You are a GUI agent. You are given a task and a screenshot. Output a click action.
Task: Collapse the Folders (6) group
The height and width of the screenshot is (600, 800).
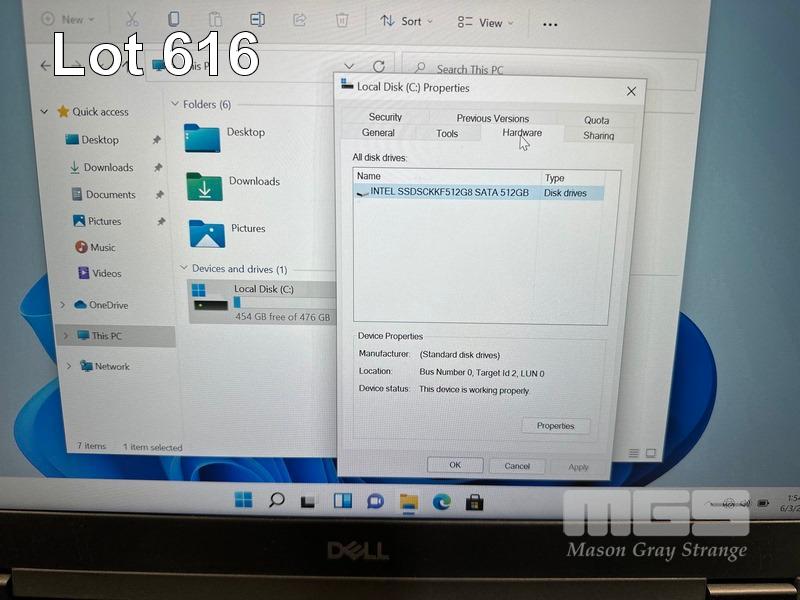(175, 104)
